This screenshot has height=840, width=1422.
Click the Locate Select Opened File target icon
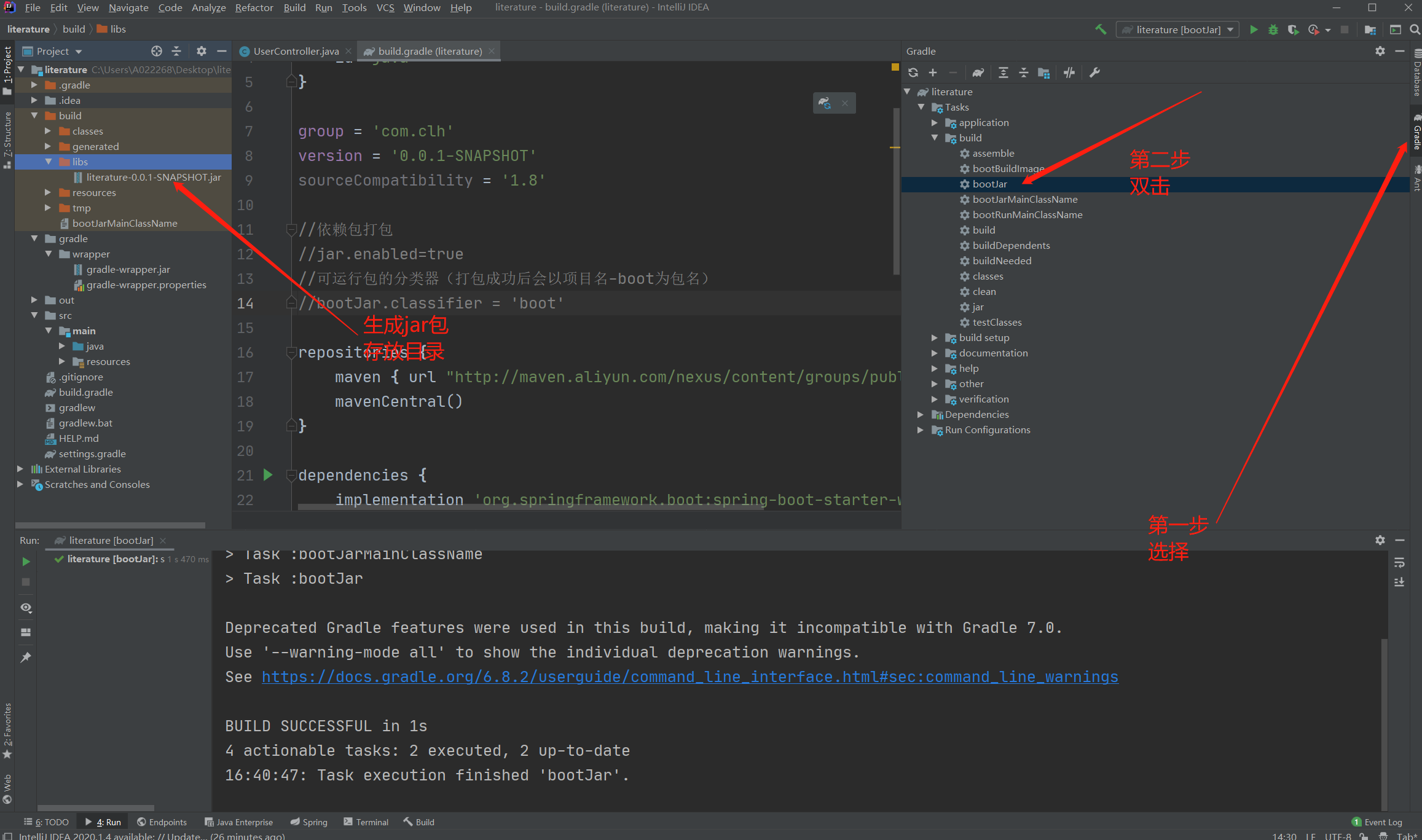157,51
